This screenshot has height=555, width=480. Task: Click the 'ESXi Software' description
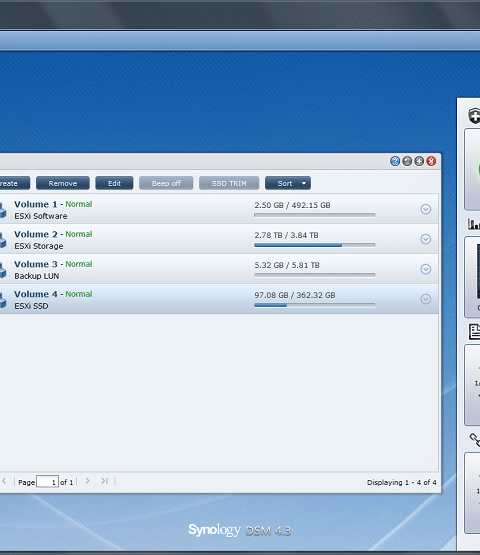(41, 216)
